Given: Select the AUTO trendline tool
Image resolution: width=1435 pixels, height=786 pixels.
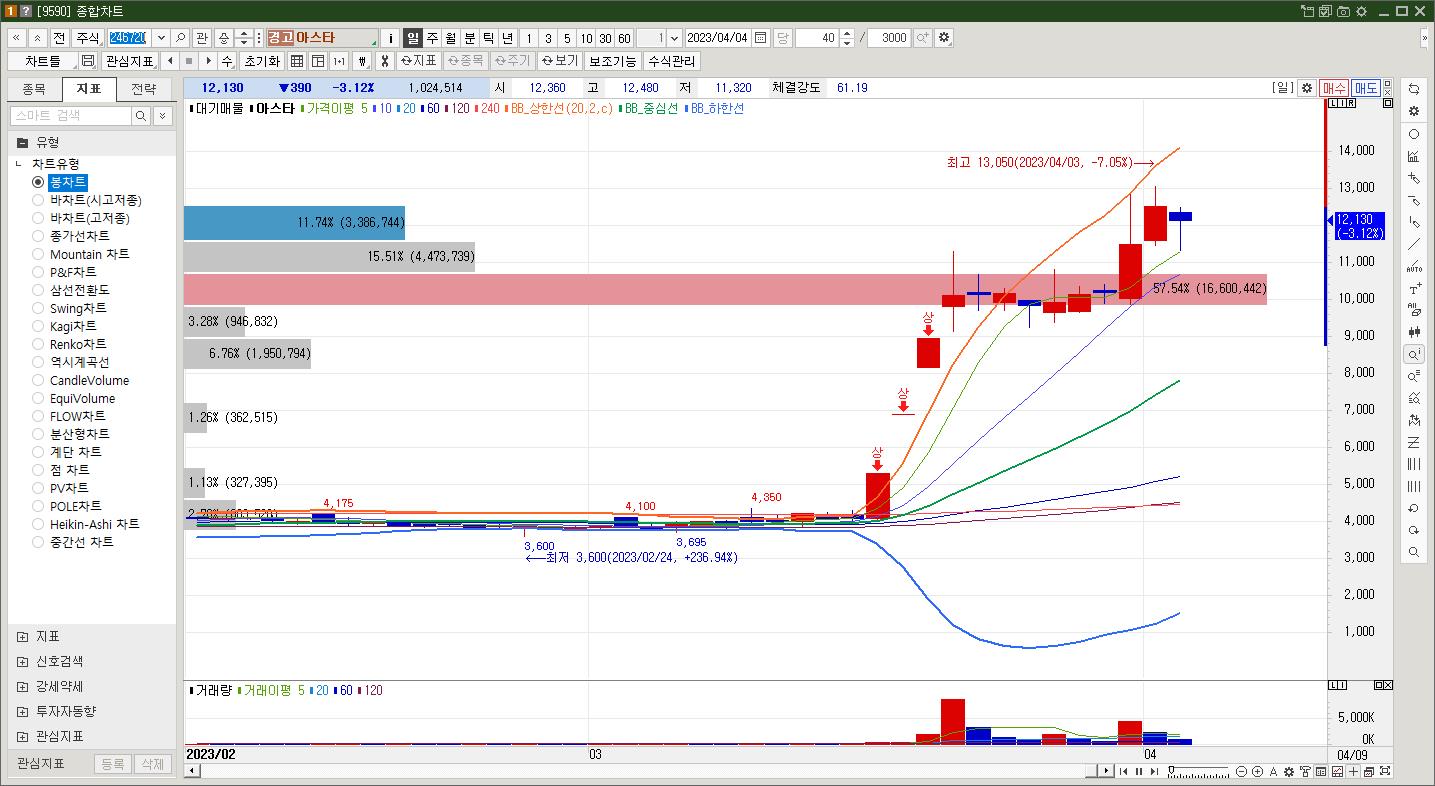Looking at the screenshot, I should pyautogui.click(x=1413, y=266).
